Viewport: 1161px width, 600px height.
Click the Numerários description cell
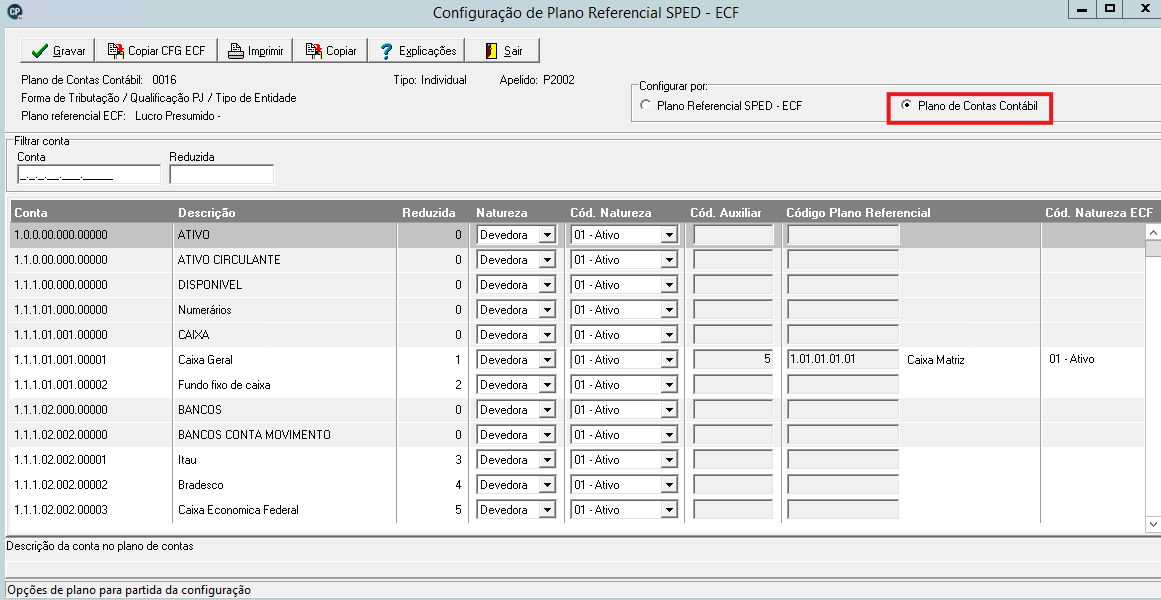click(x=204, y=310)
